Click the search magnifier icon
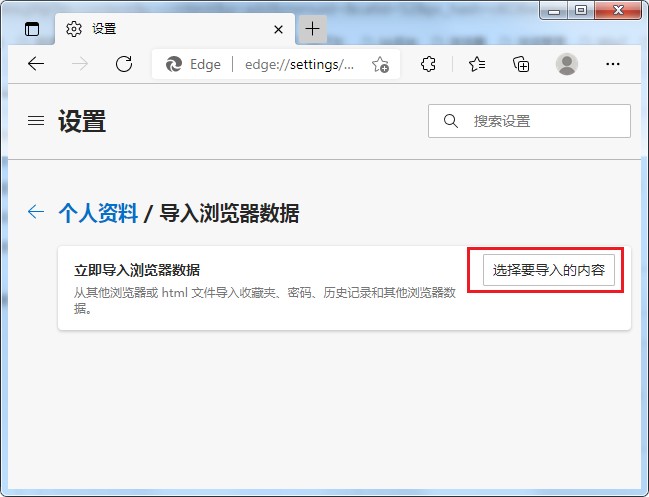 click(450, 121)
